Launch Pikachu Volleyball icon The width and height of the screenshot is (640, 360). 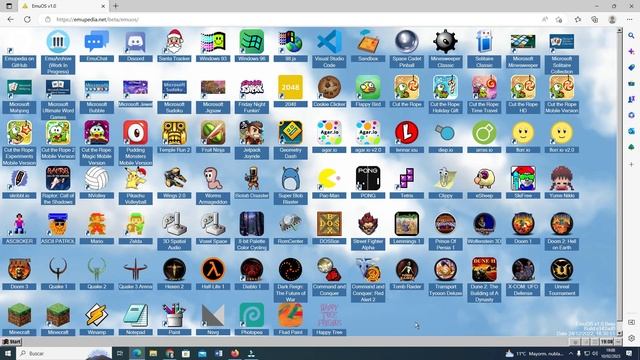[x=136, y=178]
